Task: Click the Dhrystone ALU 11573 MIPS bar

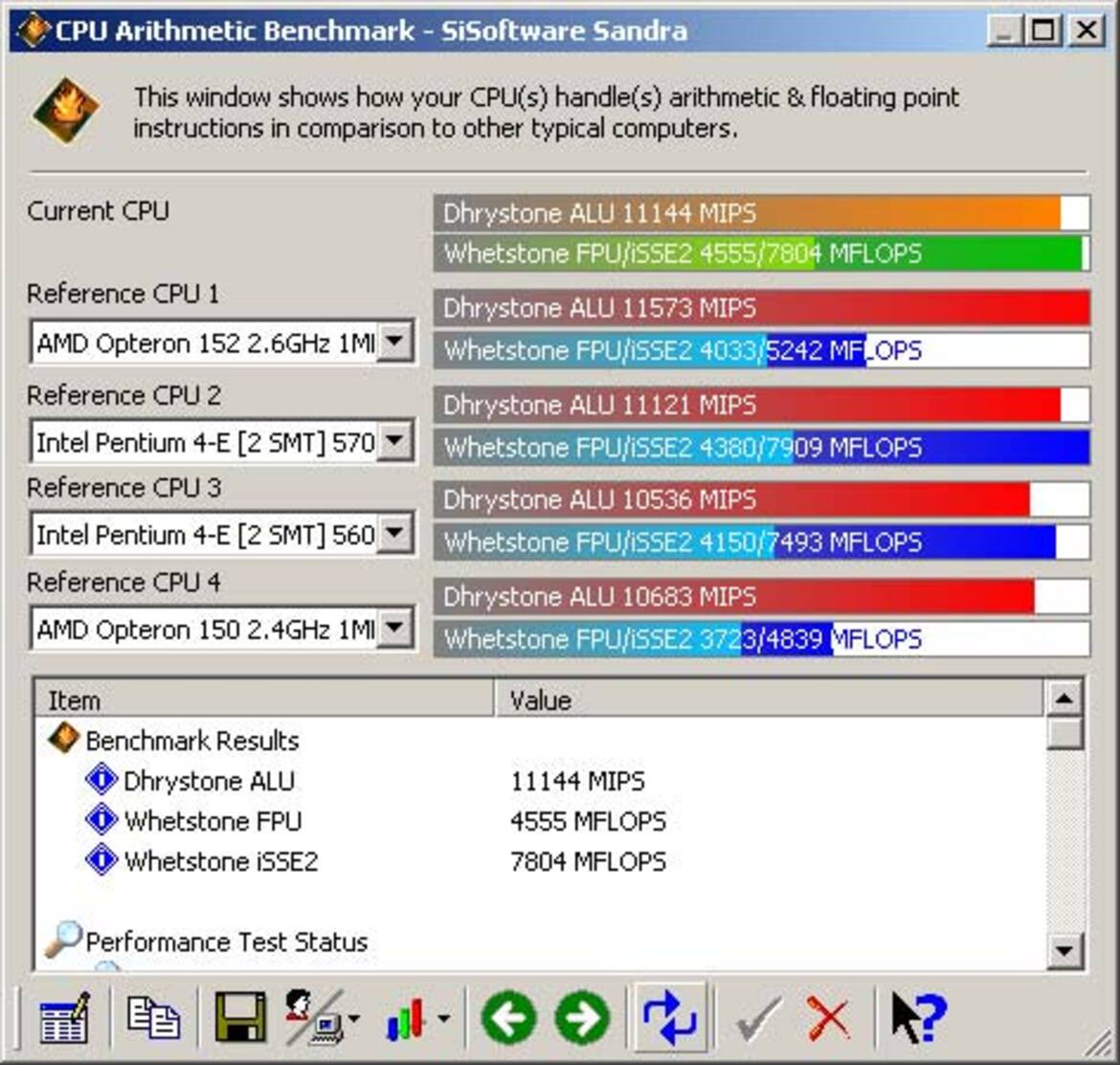Action: (x=761, y=308)
